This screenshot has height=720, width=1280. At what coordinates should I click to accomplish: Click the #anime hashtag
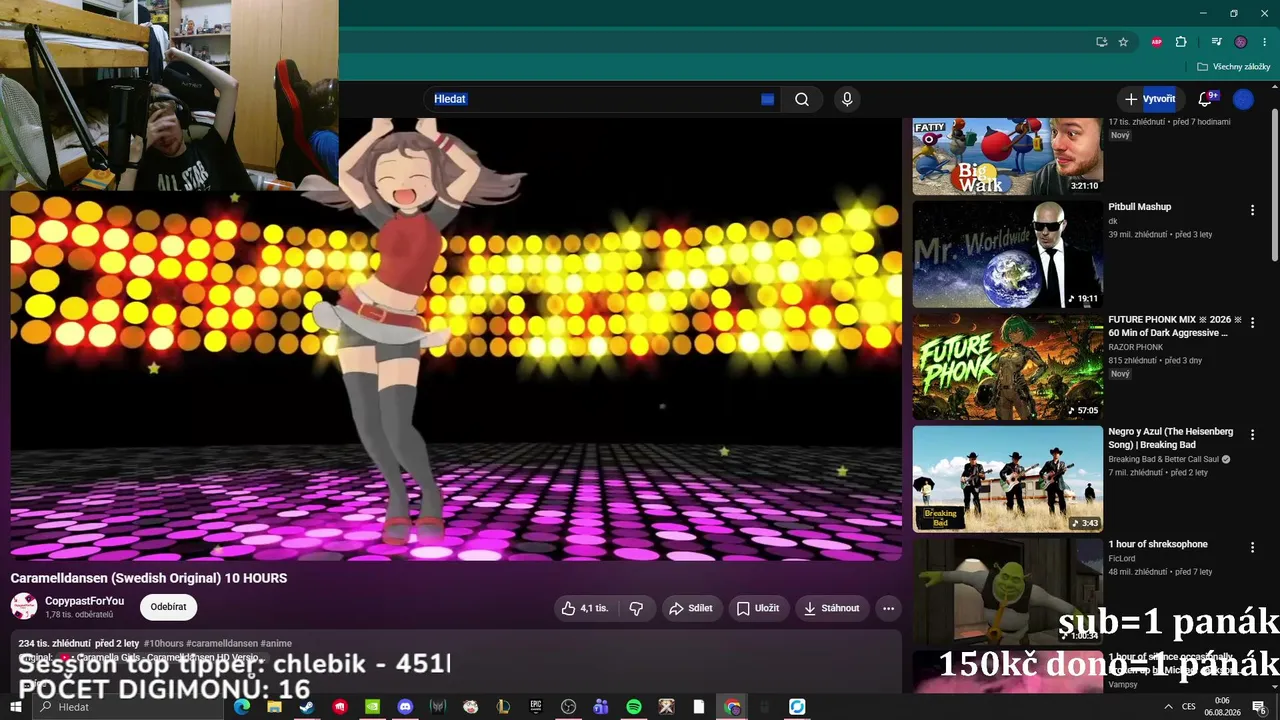click(x=275, y=644)
